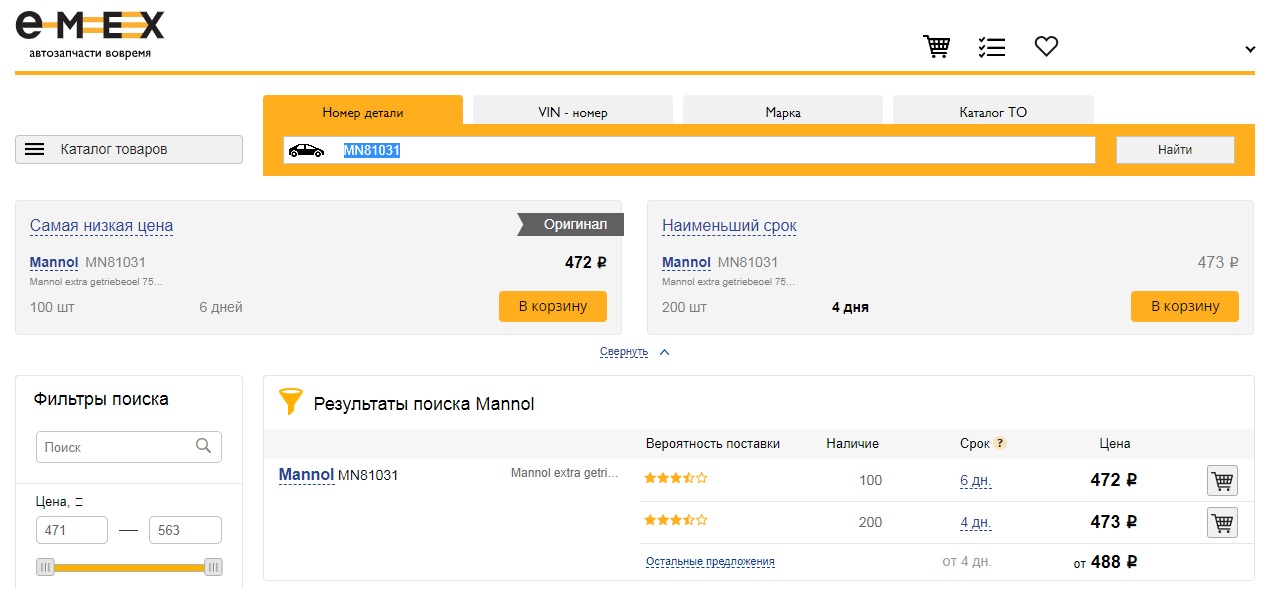Viewport: 1267px width, 589px height.
Task: Open favorites heart icon in header
Action: click(x=1046, y=46)
